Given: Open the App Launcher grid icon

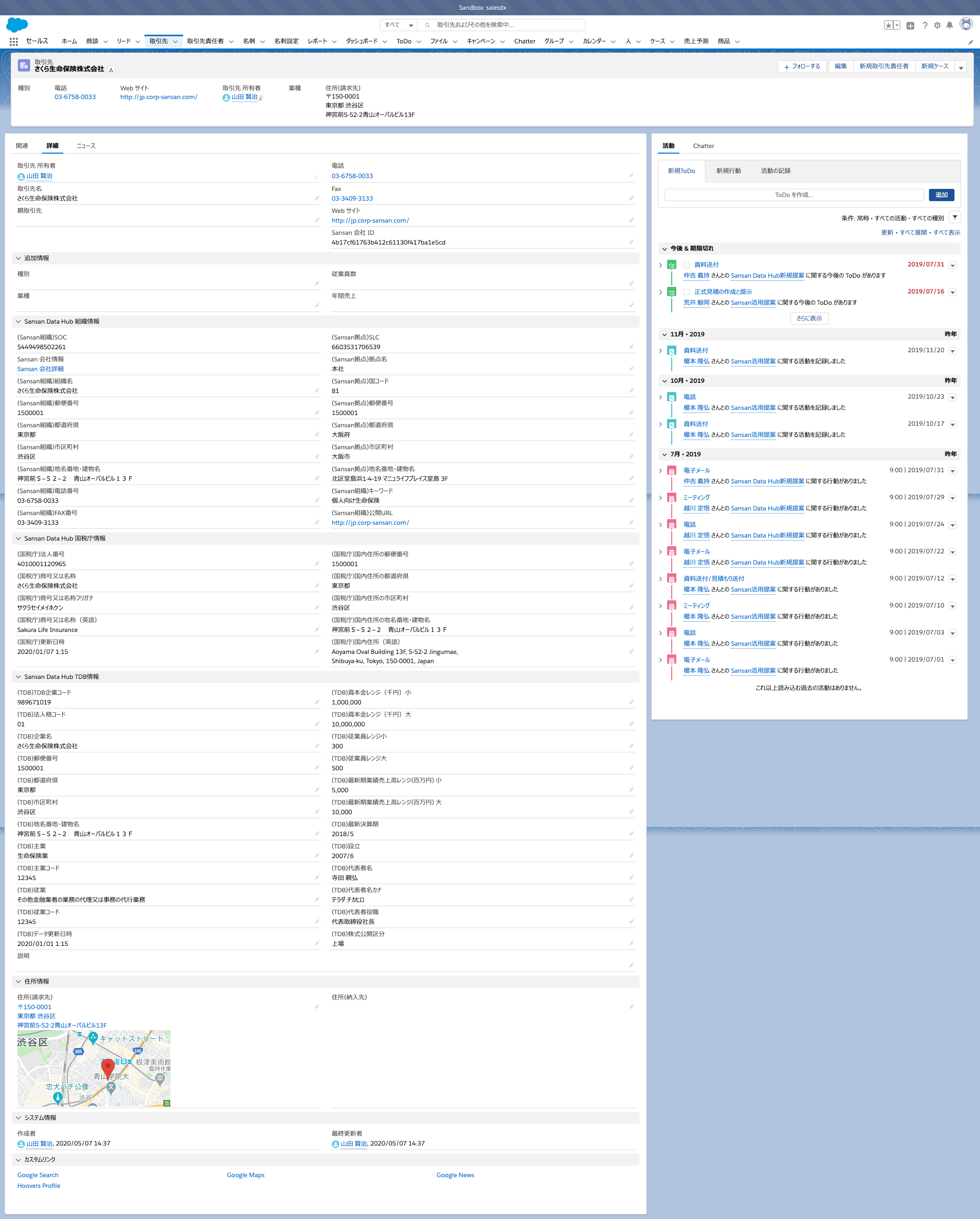Looking at the screenshot, I should (x=14, y=41).
